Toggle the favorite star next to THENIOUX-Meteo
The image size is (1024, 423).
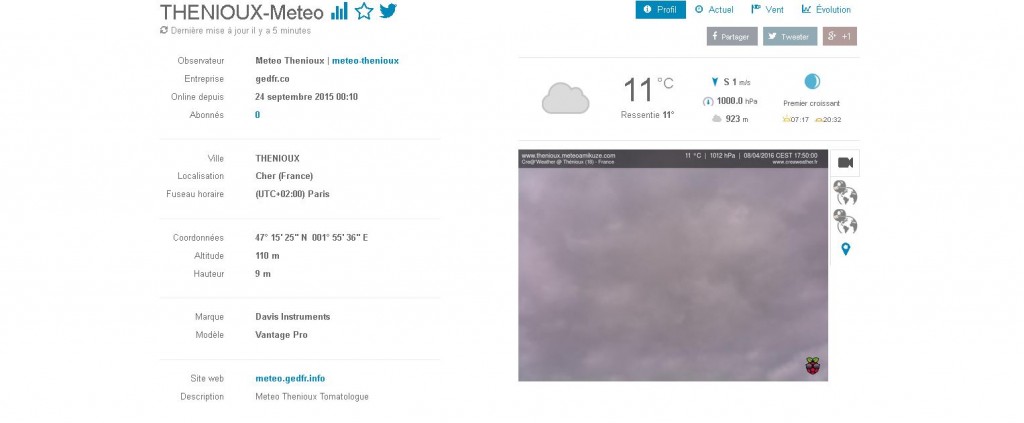pos(364,11)
